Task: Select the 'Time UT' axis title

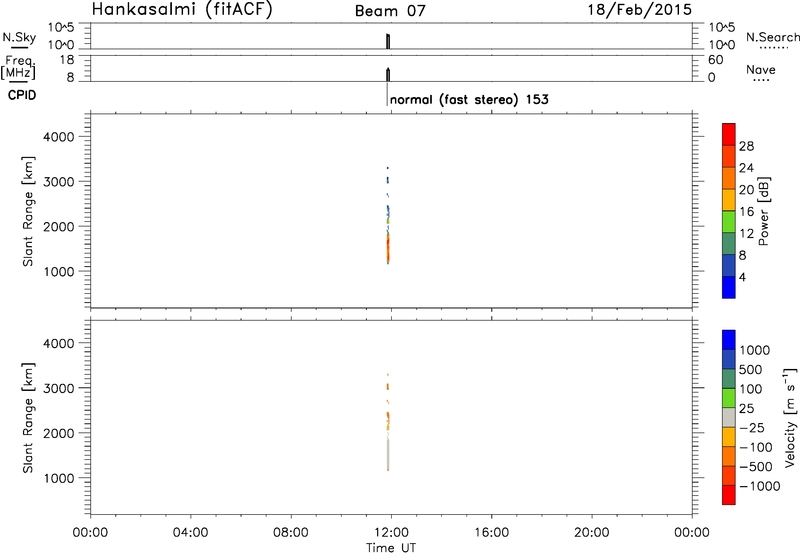Action: tap(391, 548)
